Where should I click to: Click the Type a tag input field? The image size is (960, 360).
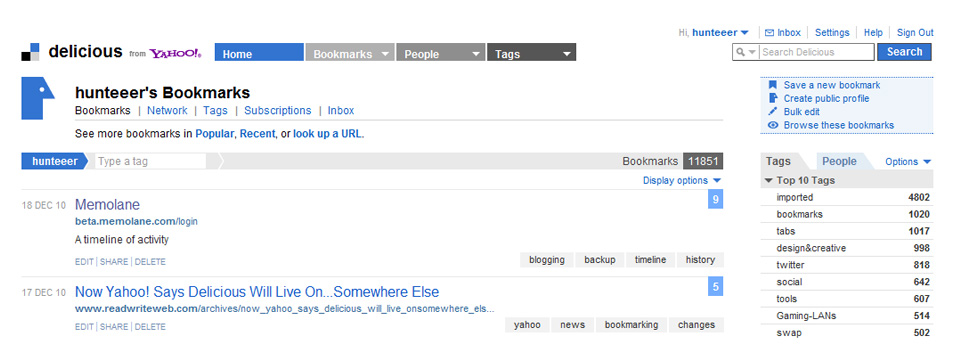151,162
